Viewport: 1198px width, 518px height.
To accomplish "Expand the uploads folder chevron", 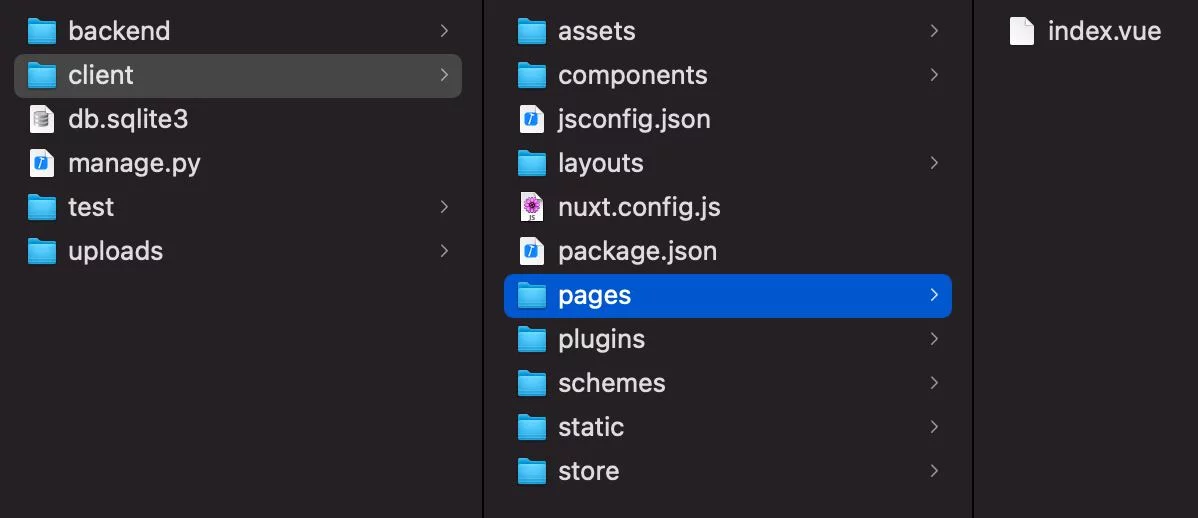I will (444, 251).
